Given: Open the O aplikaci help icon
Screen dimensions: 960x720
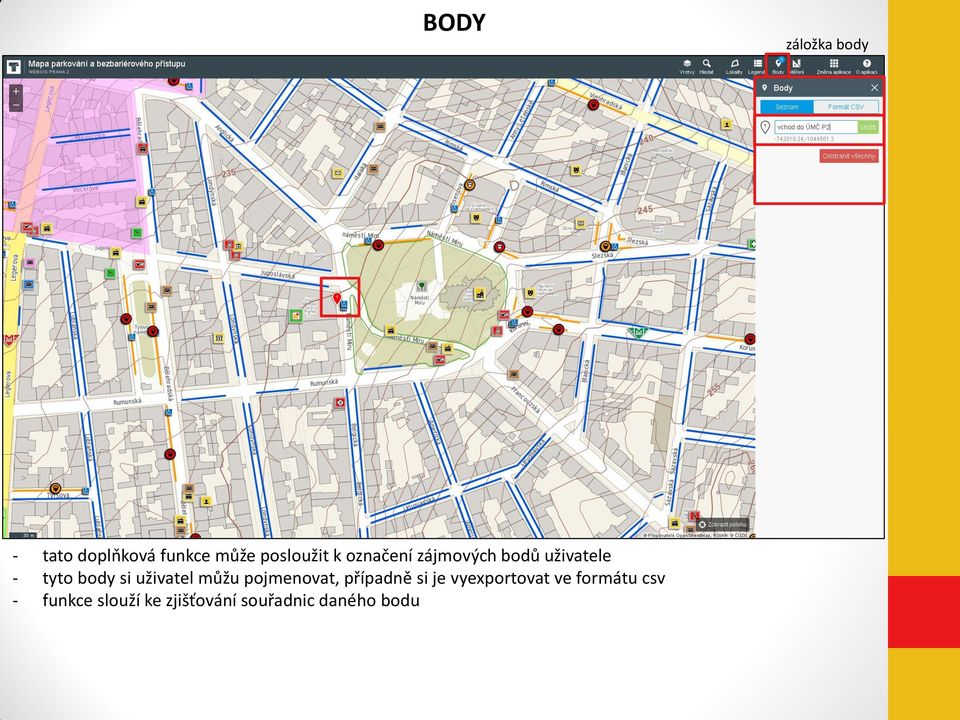Looking at the screenshot, I should click(x=866, y=66).
